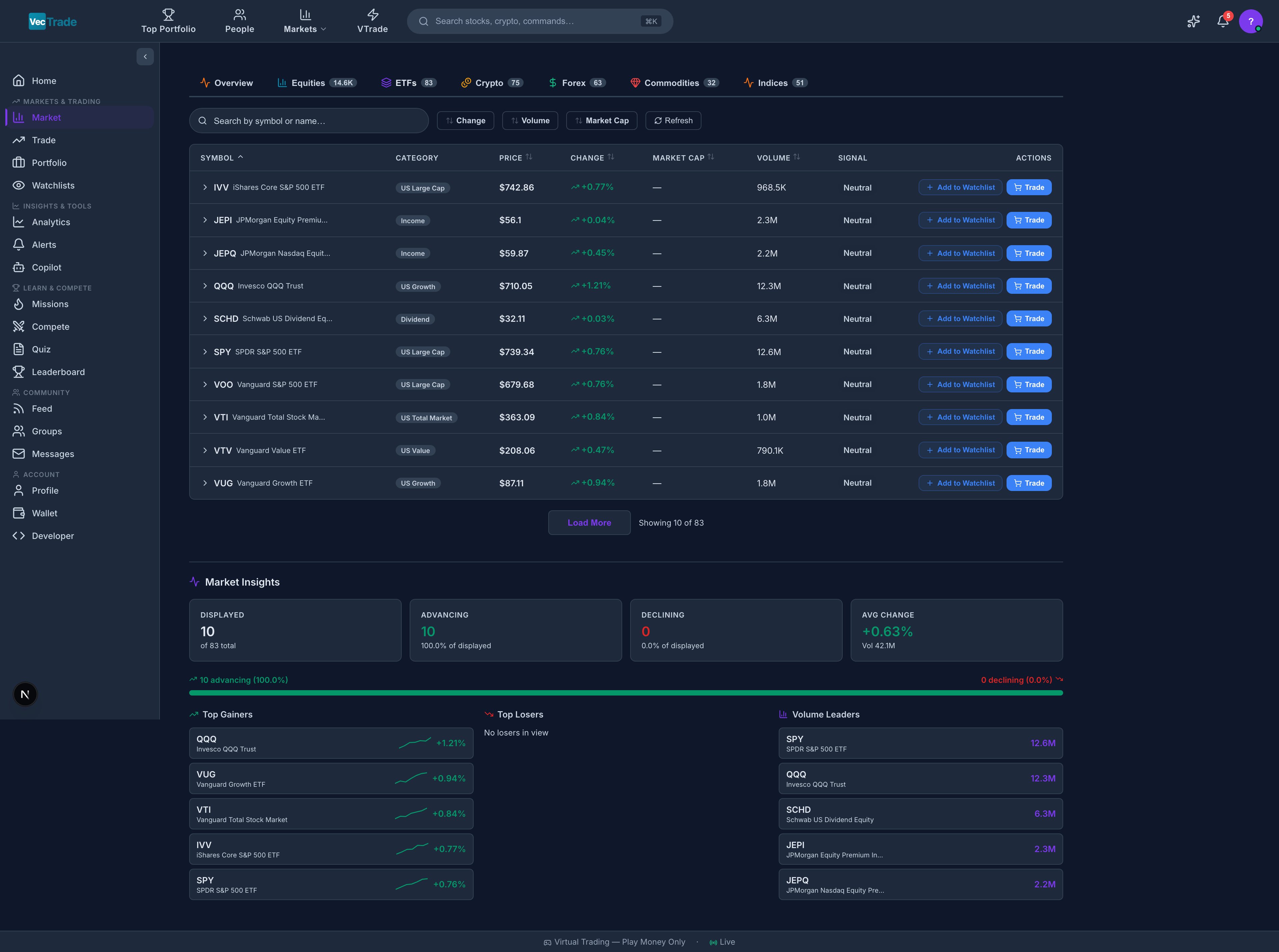
Task: Collapse the sidebar with the chevron button
Action: [145, 57]
